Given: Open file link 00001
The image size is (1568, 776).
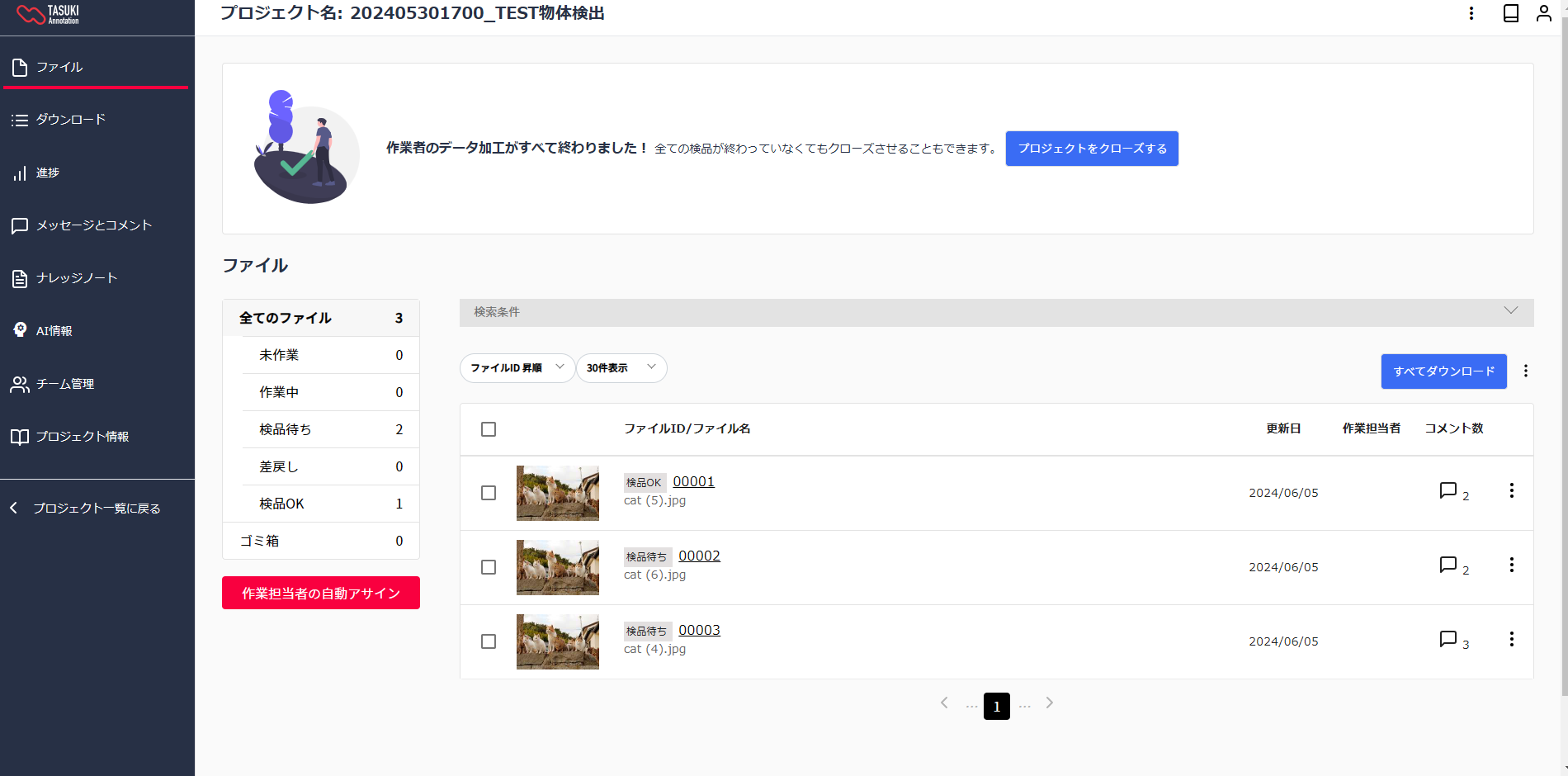Looking at the screenshot, I should [693, 481].
